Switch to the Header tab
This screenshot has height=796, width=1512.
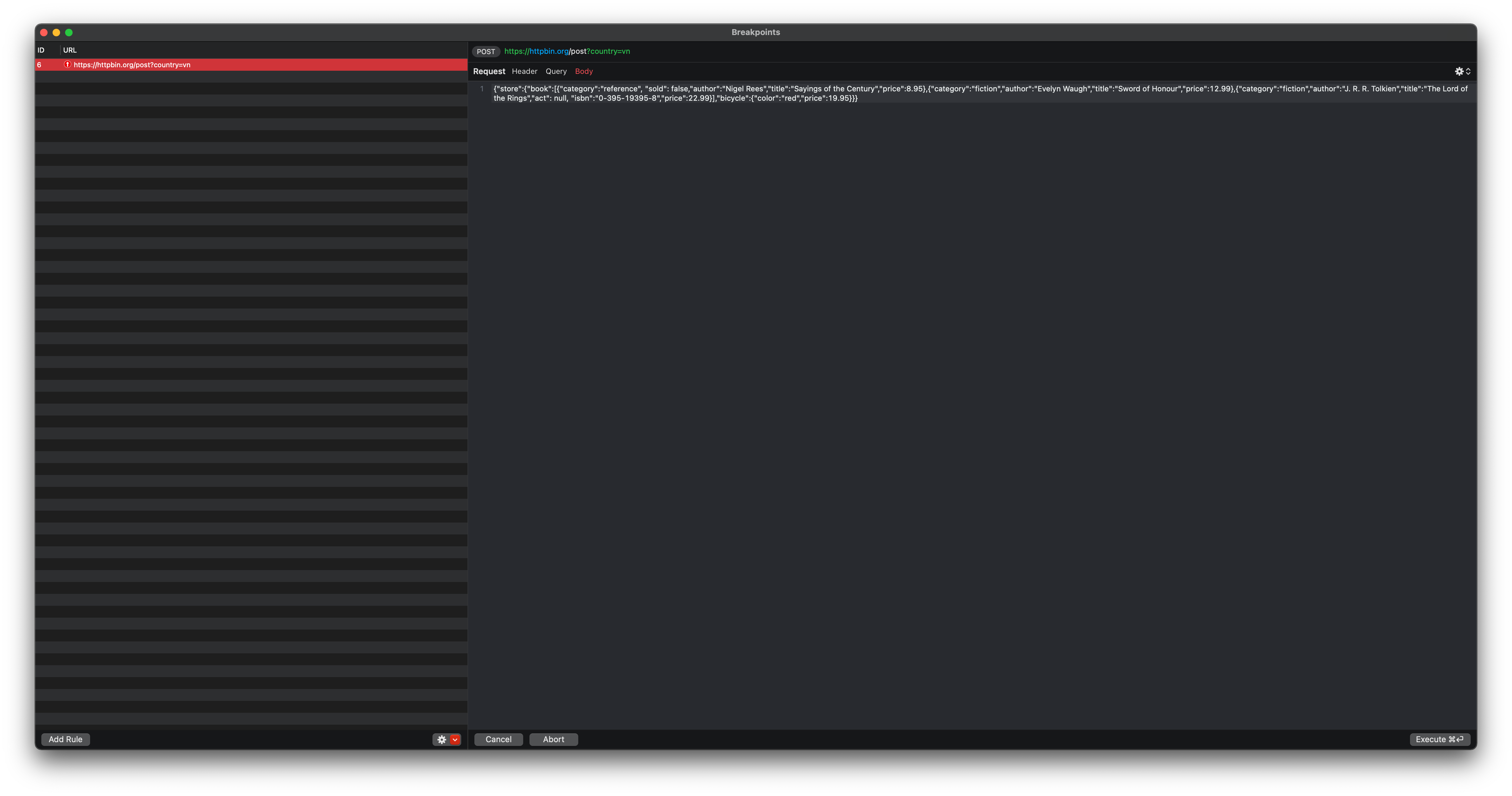click(524, 71)
